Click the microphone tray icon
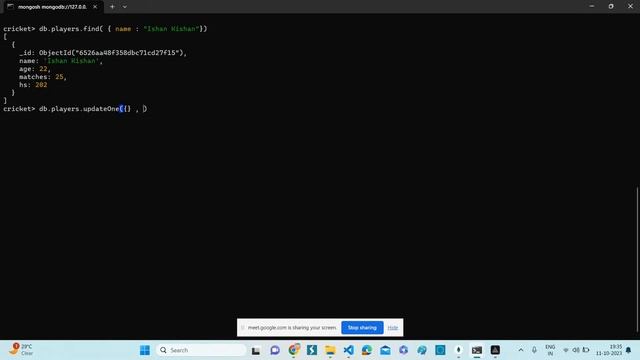Screen dimensions: 640x360 pos(534,350)
